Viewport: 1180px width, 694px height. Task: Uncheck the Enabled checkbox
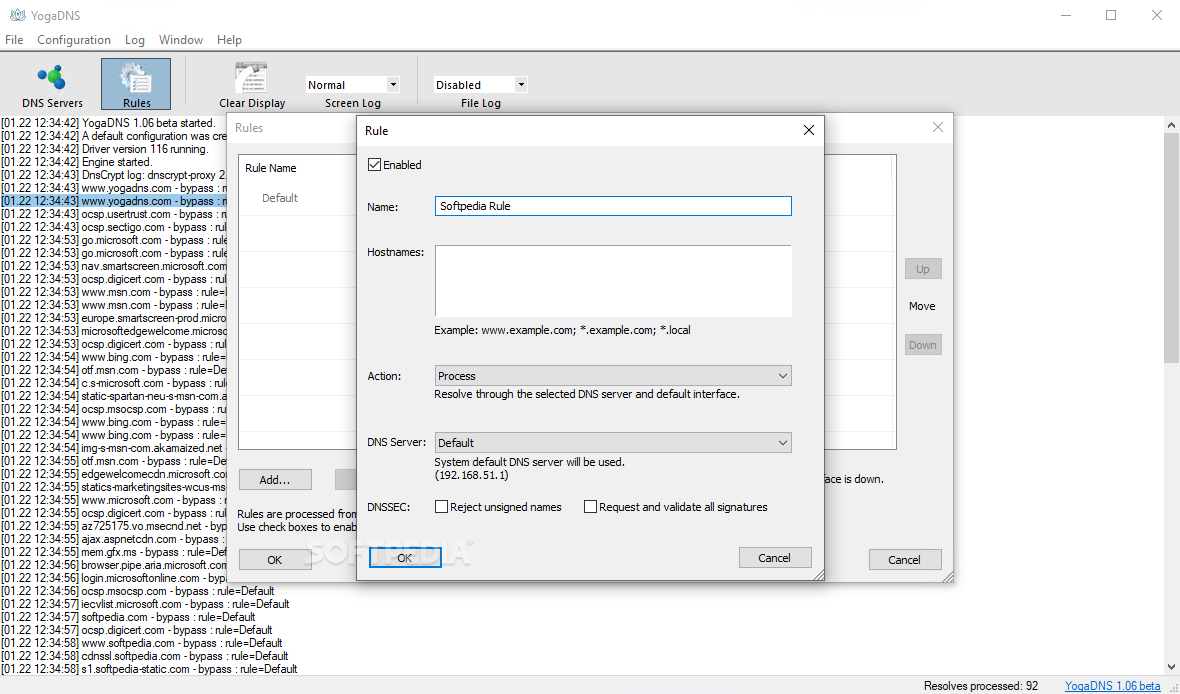click(x=375, y=165)
